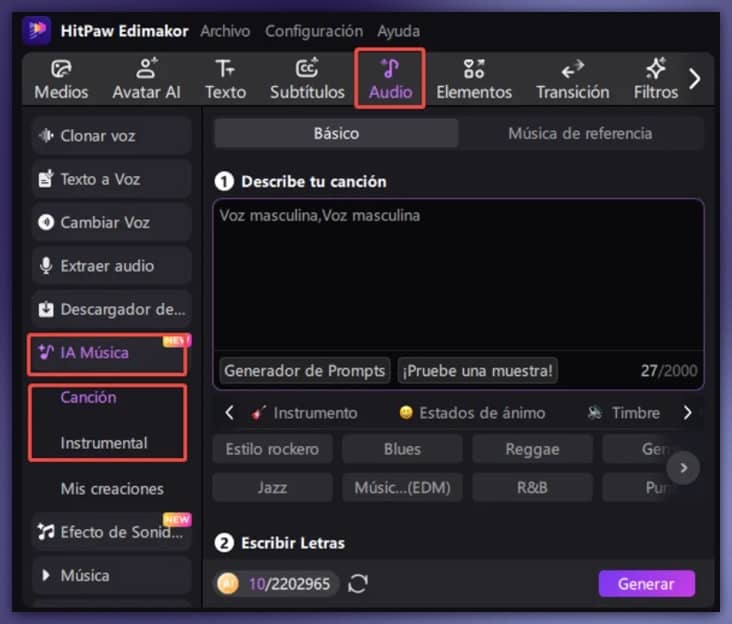Image resolution: width=732 pixels, height=624 pixels.
Task: Select the Texto tool
Action: [x=225, y=79]
